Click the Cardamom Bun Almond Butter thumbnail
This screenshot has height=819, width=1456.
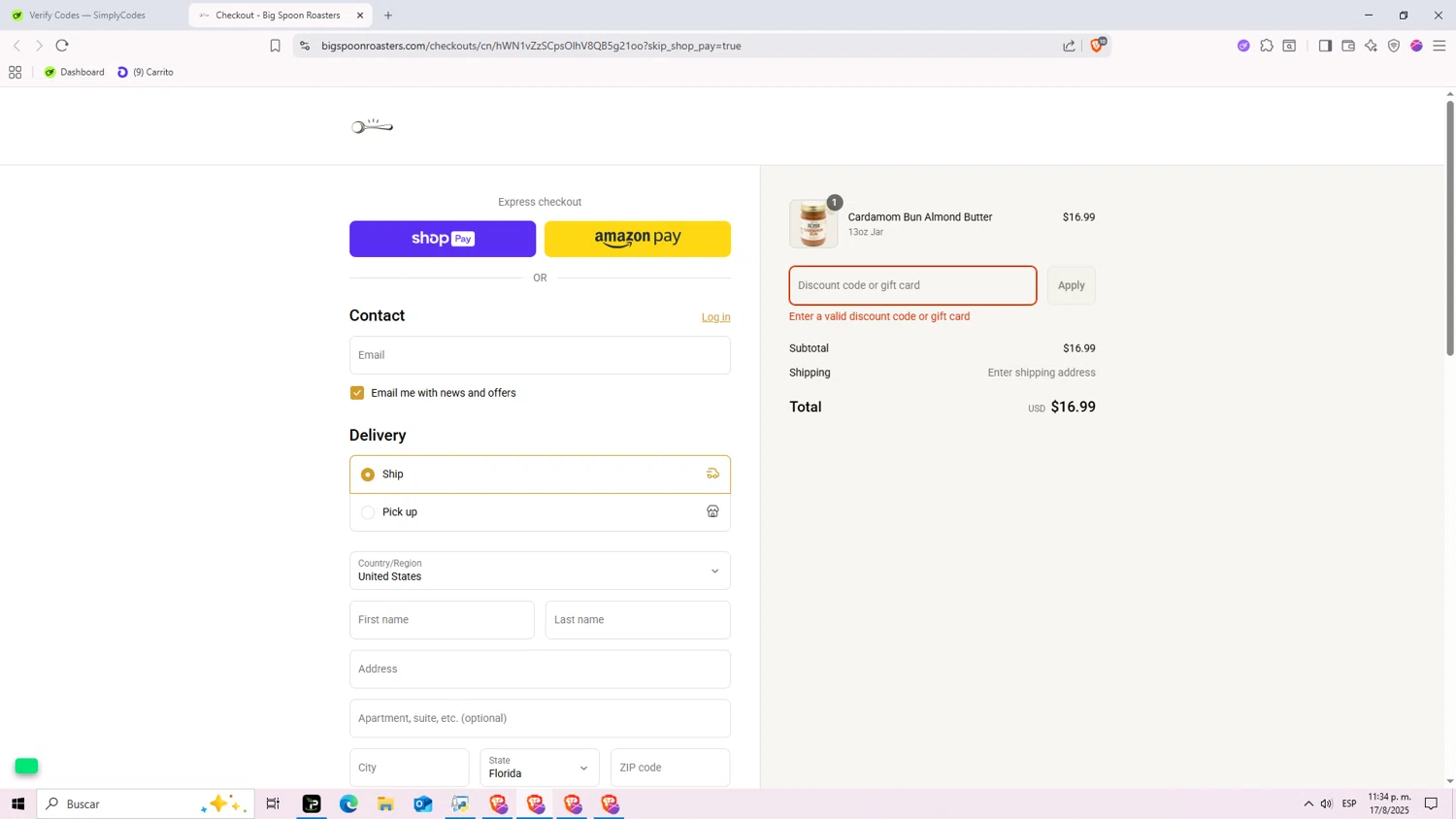(x=813, y=224)
